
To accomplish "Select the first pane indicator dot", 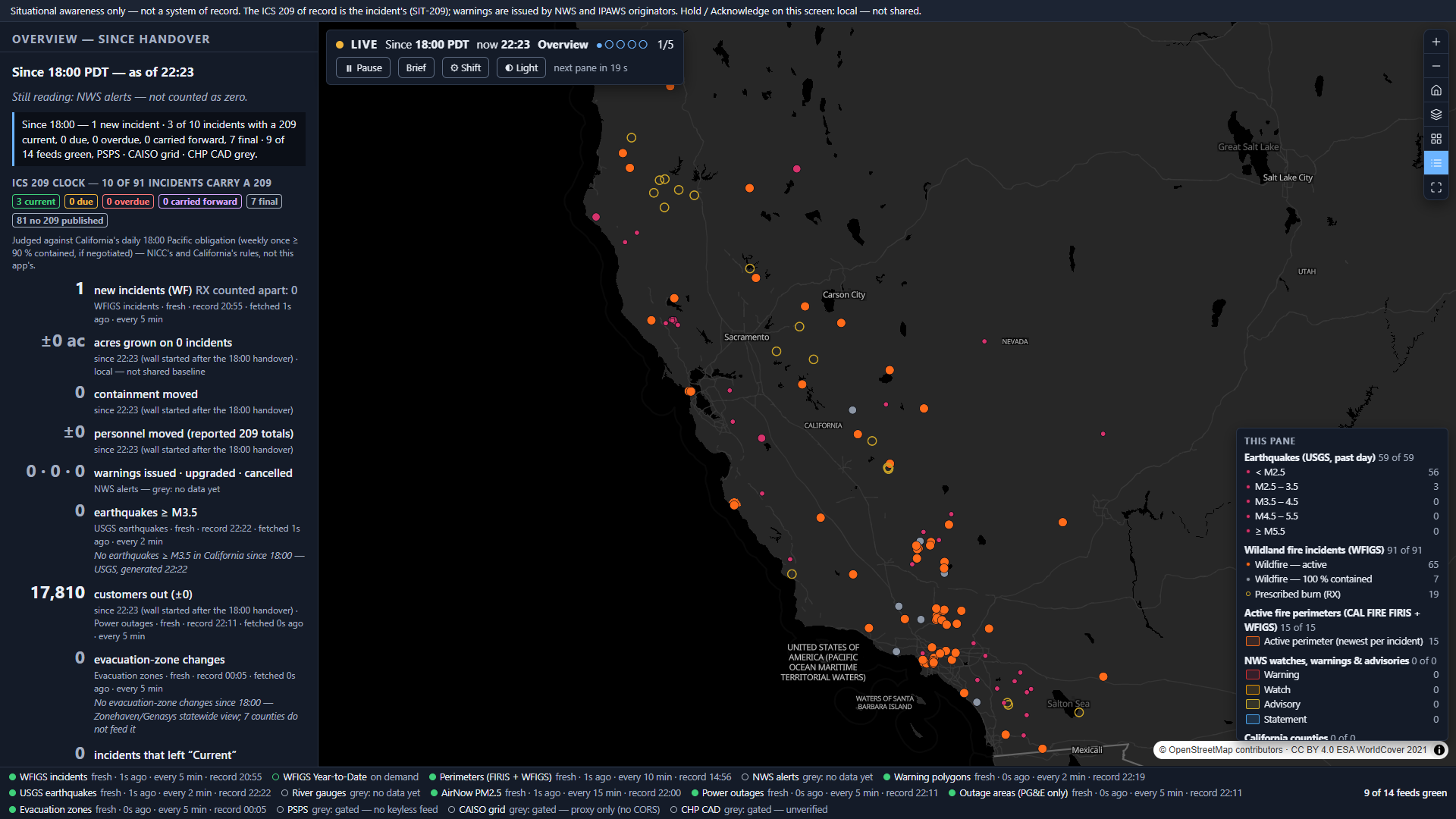I will coord(599,45).
